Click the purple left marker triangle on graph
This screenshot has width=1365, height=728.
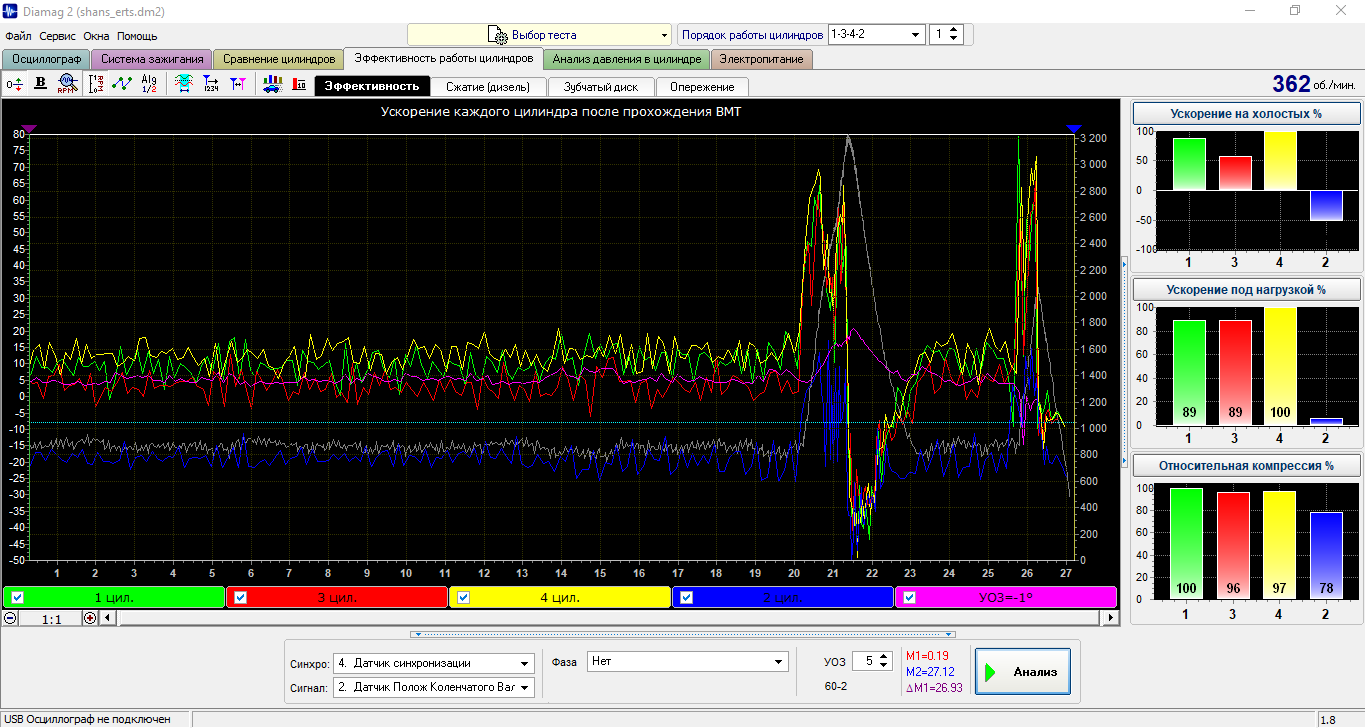(29, 129)
